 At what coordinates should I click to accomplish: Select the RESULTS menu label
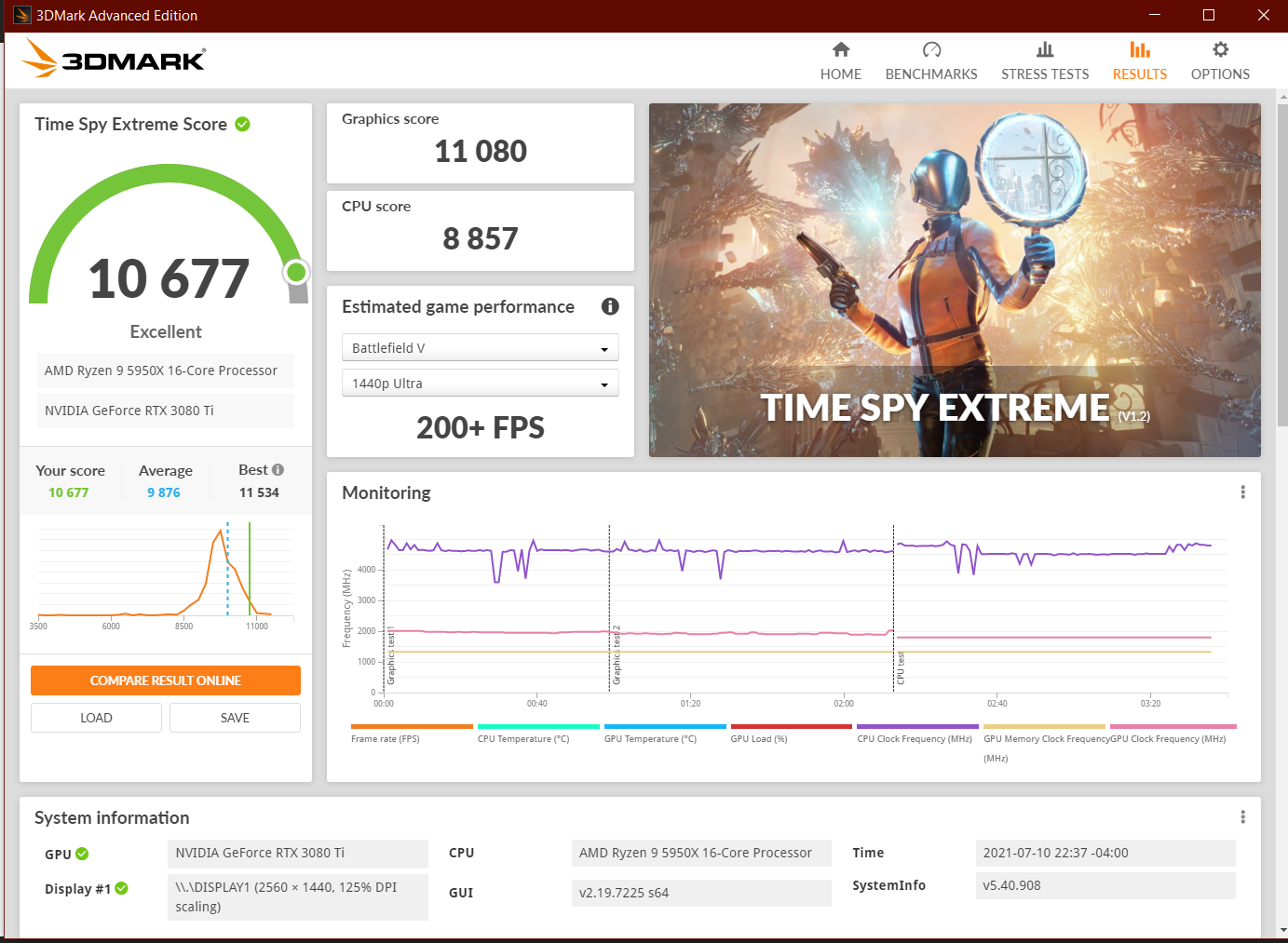coord(1140,74)
